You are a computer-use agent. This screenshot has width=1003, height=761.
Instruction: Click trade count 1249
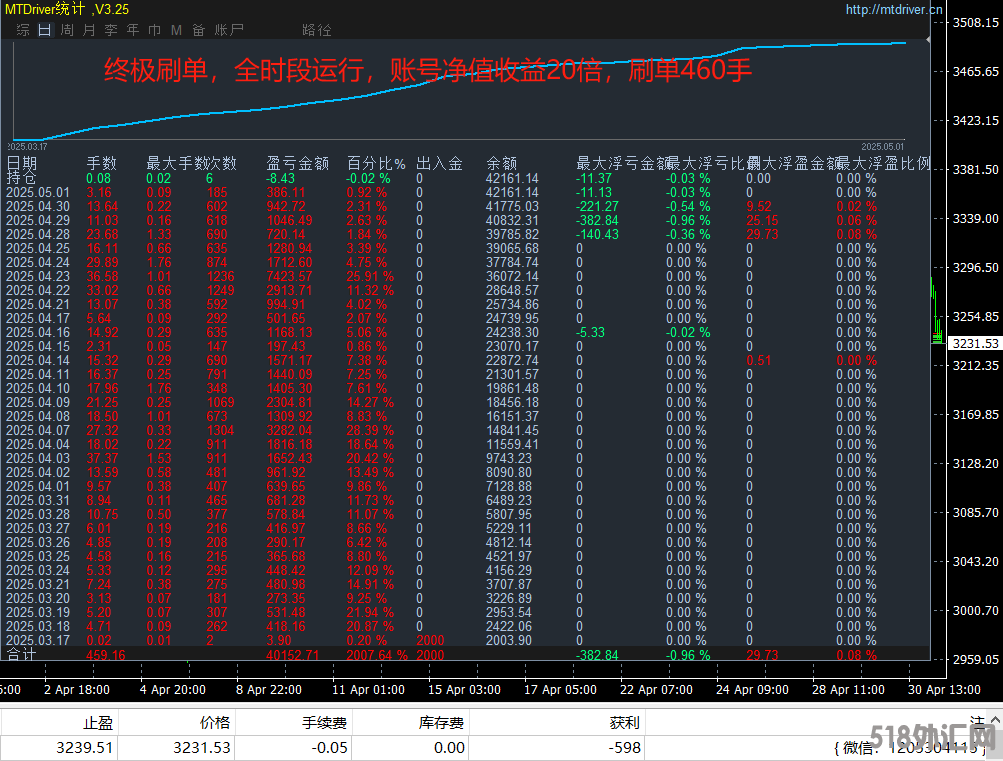(220, 290)
